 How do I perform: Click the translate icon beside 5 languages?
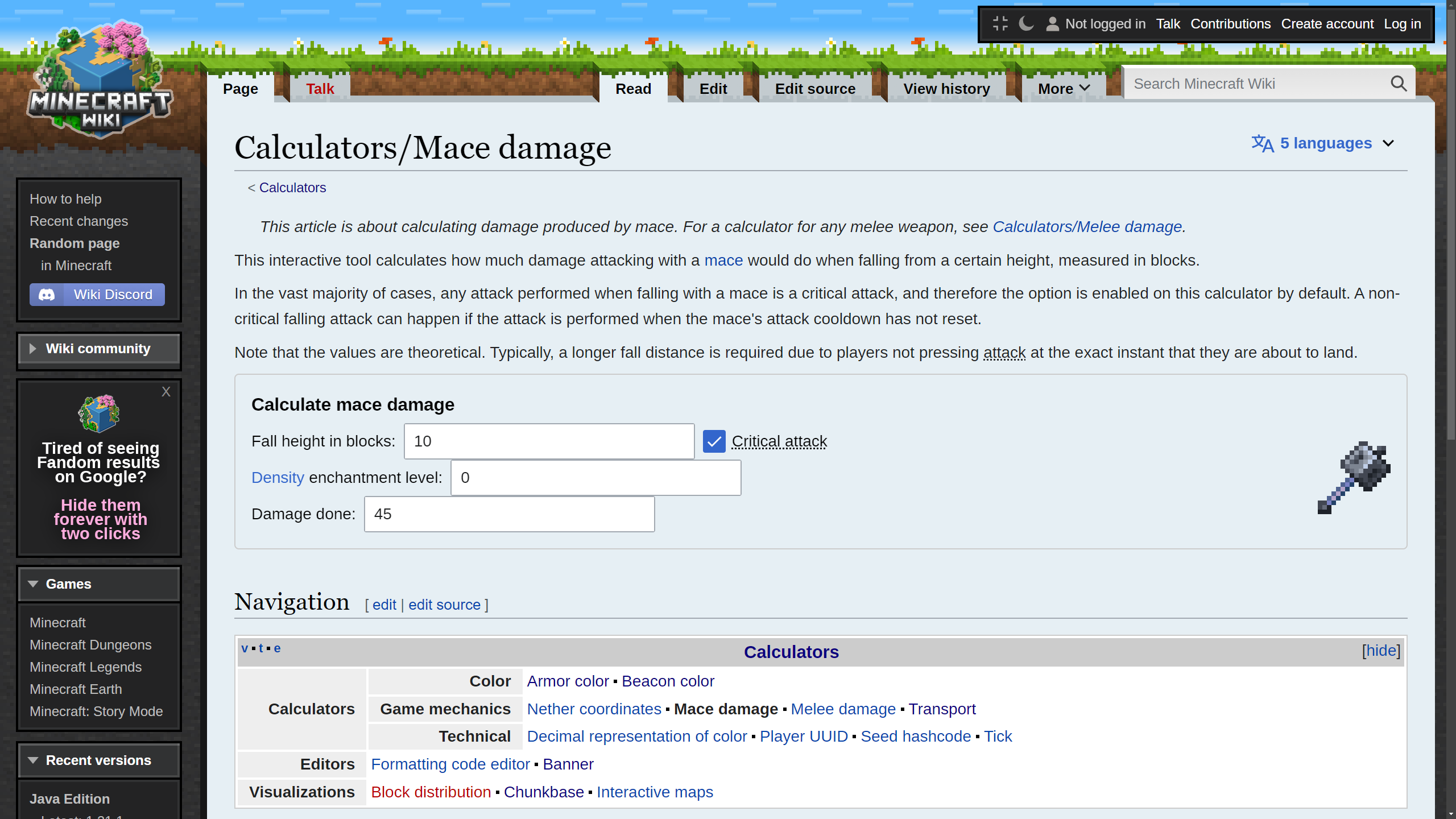pos(1263,143)
